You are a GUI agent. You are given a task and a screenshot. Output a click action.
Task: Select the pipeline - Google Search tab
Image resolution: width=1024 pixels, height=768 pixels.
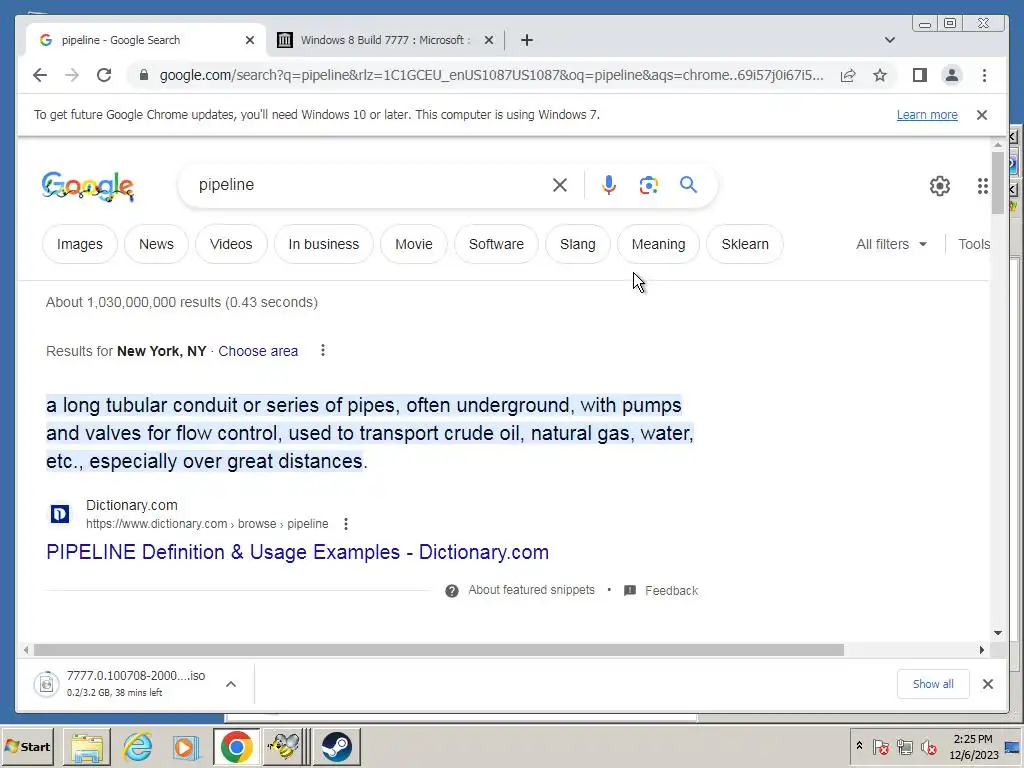coord(146,40)
